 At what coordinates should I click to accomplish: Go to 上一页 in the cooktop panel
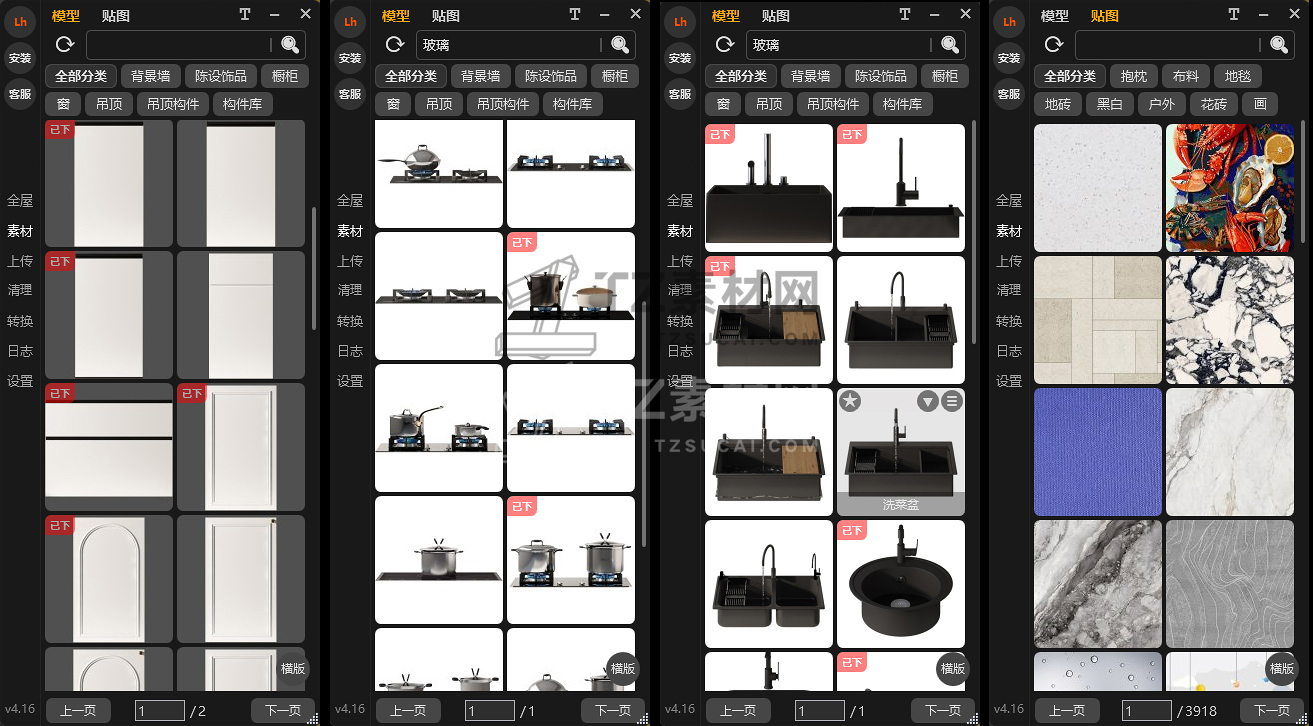pyautogui.click(x=408, y=711)
